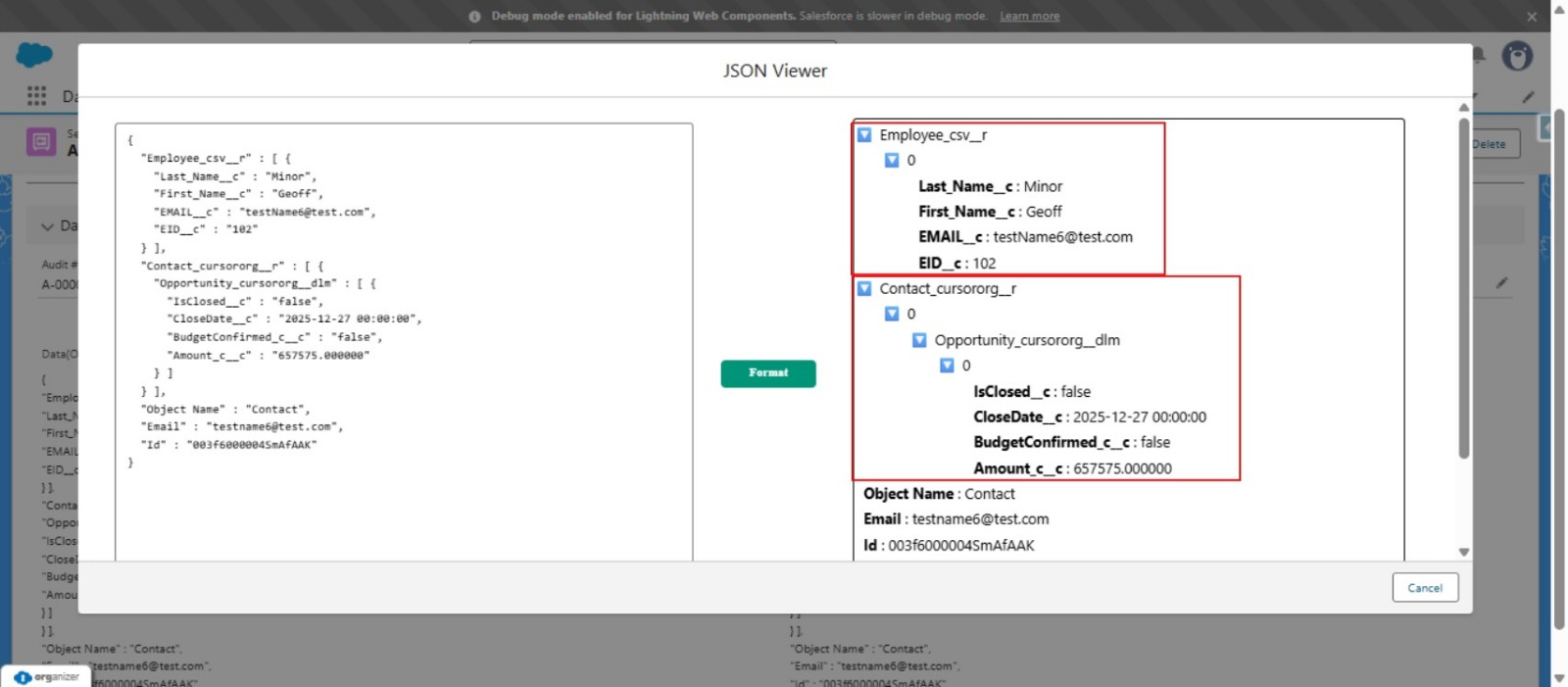This screenshot has height=687, width=1568.
Task: Collapse the Contact_cursororg__r node
Action: pyautogui.click(x=864, y=289)
